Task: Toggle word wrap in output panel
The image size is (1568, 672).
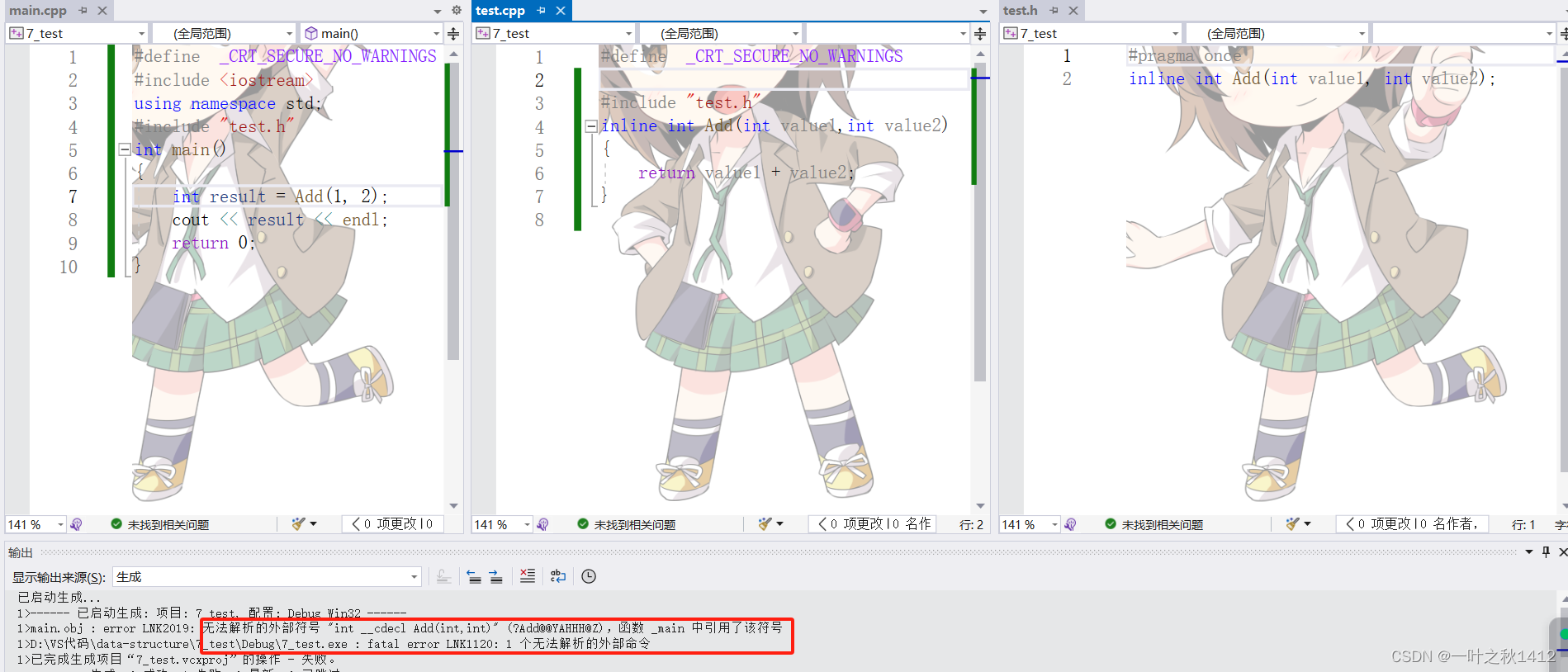Action: pos(558,576)
